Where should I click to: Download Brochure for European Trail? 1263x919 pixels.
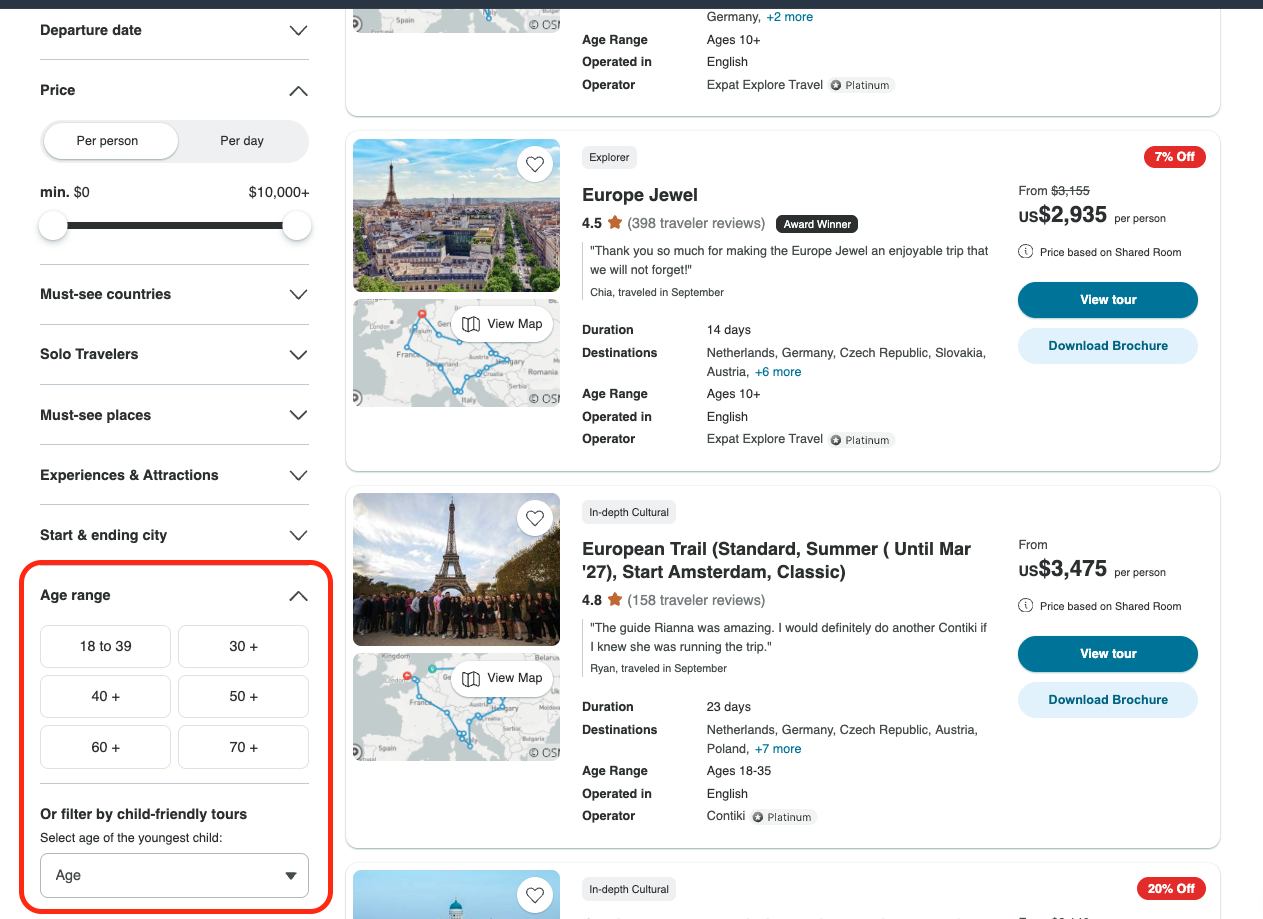1108,700
